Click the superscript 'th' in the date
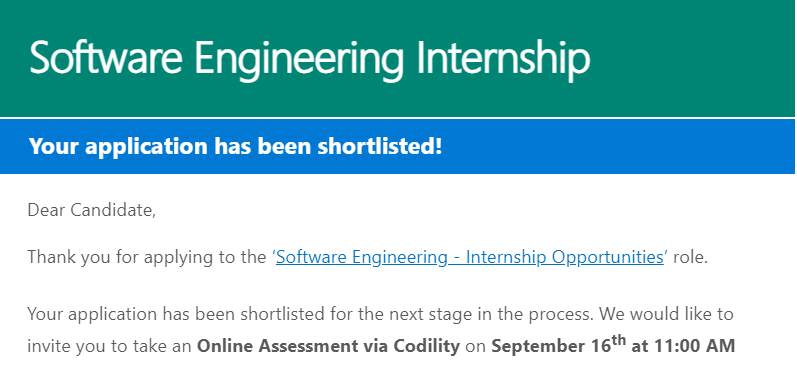Image resolution: width=797 pixels, height=373 pixels. [618, 340]
